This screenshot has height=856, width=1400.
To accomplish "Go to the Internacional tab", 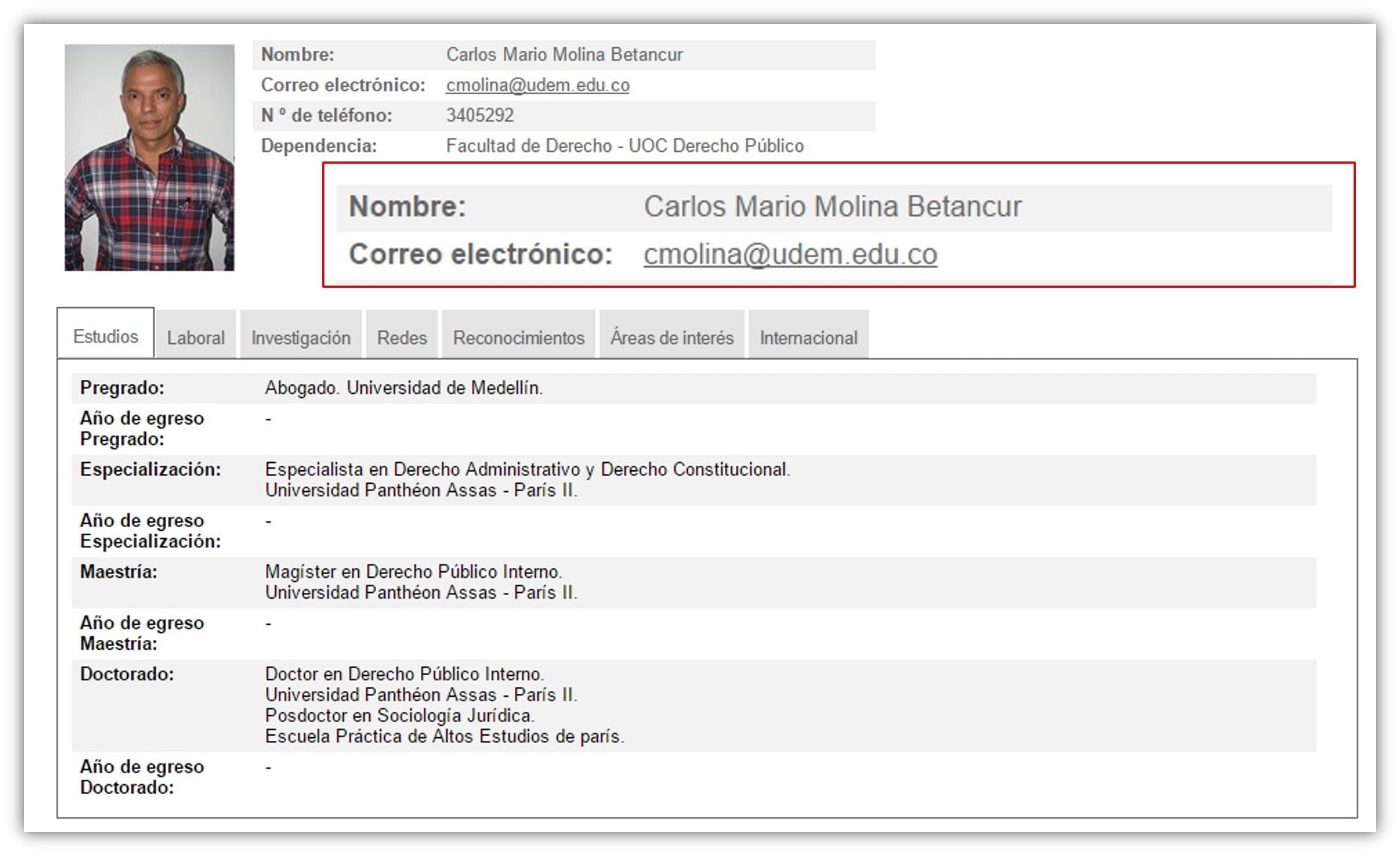I will click(x=808, y=338).
